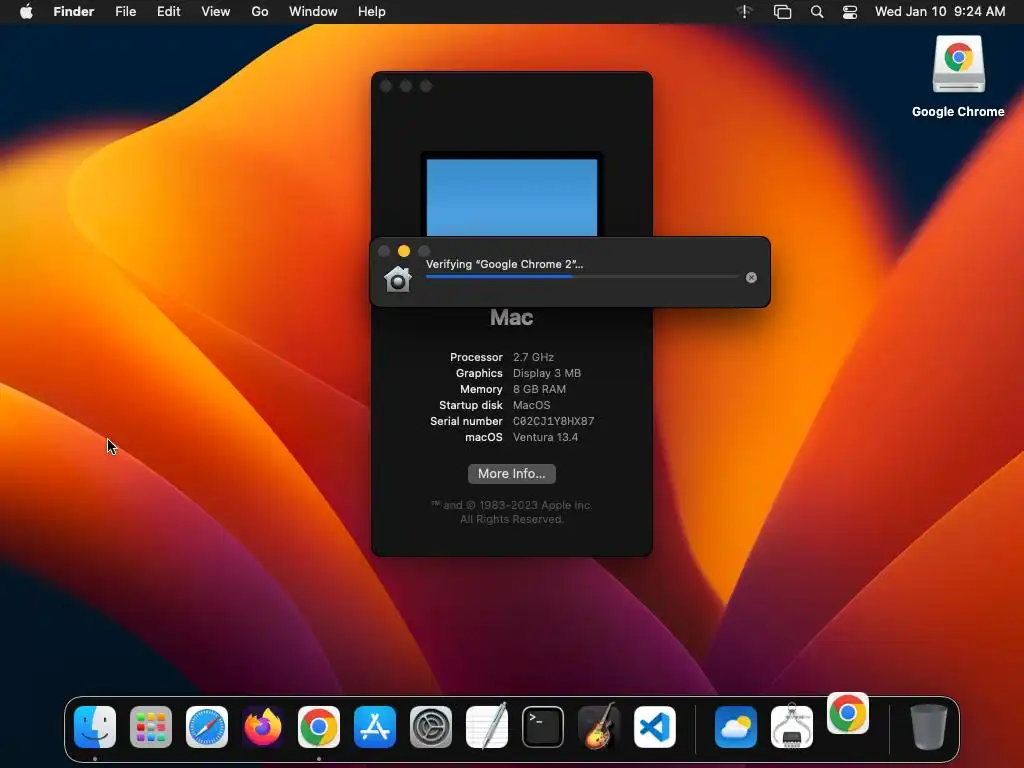Launch Firefox from the Dock

(263, 727)
